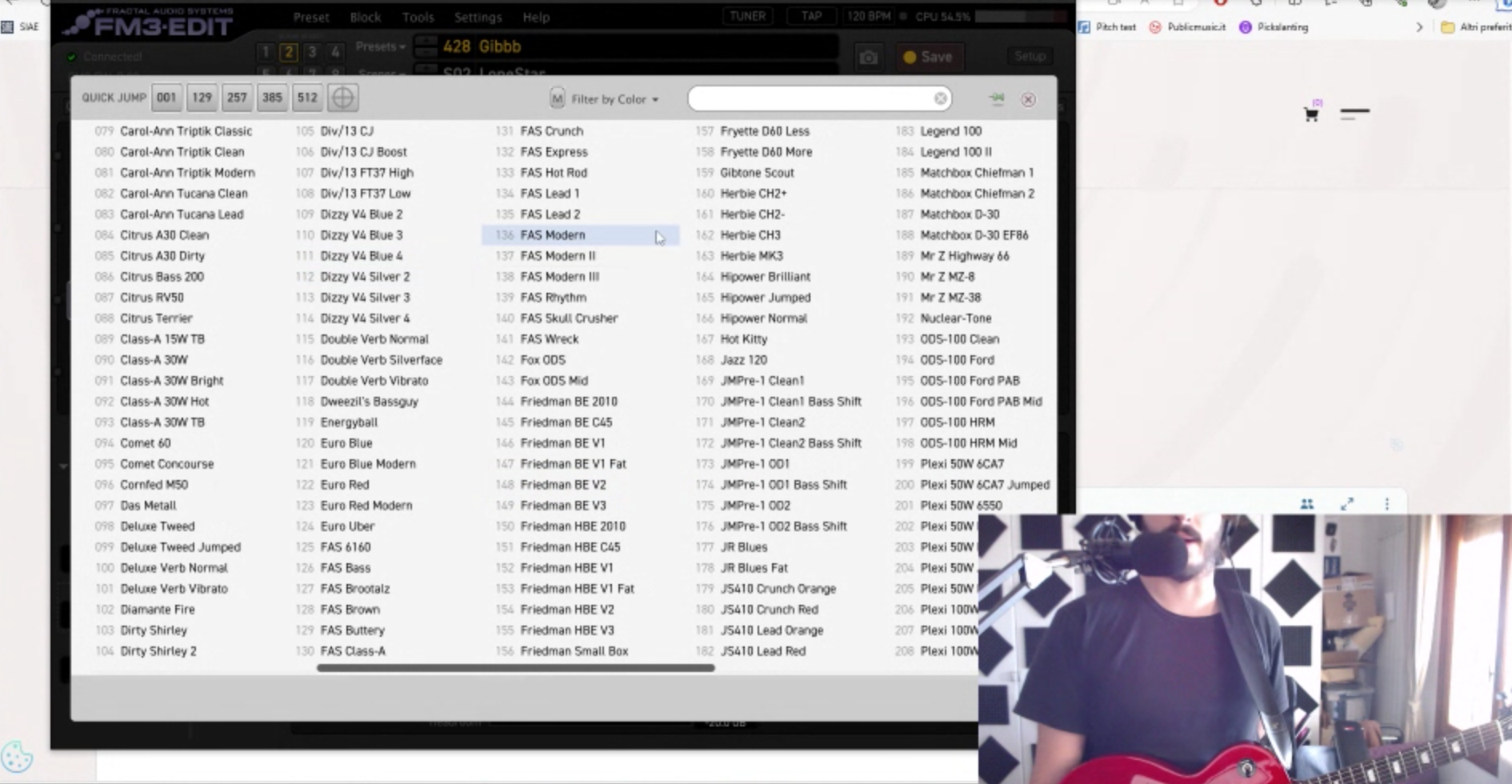The width and height of the screenshot is (1512, 784).
Task: Open the Presets dropdown
Action: click(x=380, y=46)
